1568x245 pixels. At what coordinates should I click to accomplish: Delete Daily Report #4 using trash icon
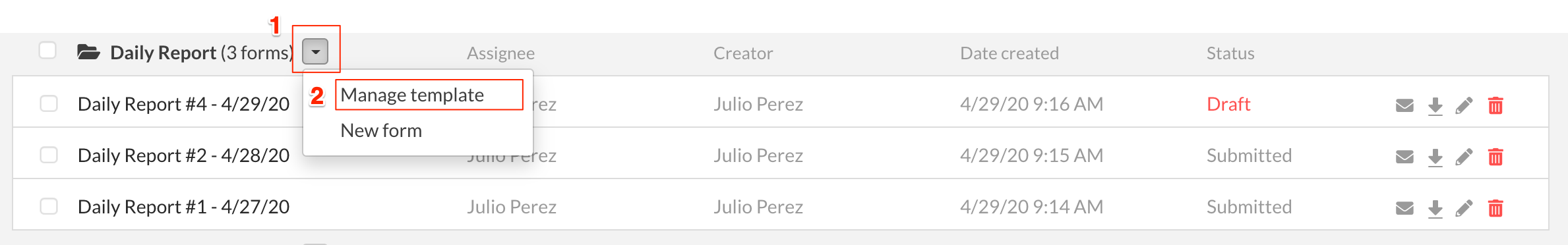[x=1495, y=105]
